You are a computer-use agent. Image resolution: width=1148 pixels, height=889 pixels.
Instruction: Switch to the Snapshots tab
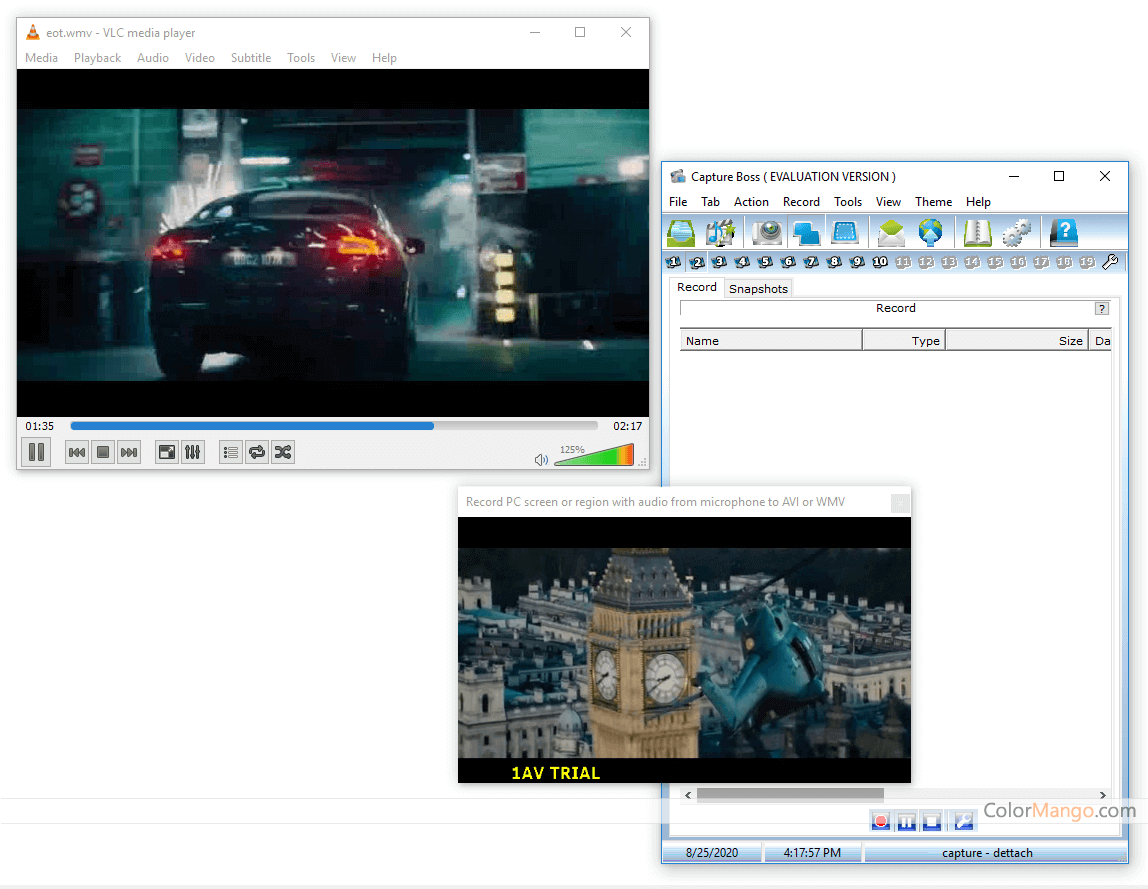(x=758, y=289)
